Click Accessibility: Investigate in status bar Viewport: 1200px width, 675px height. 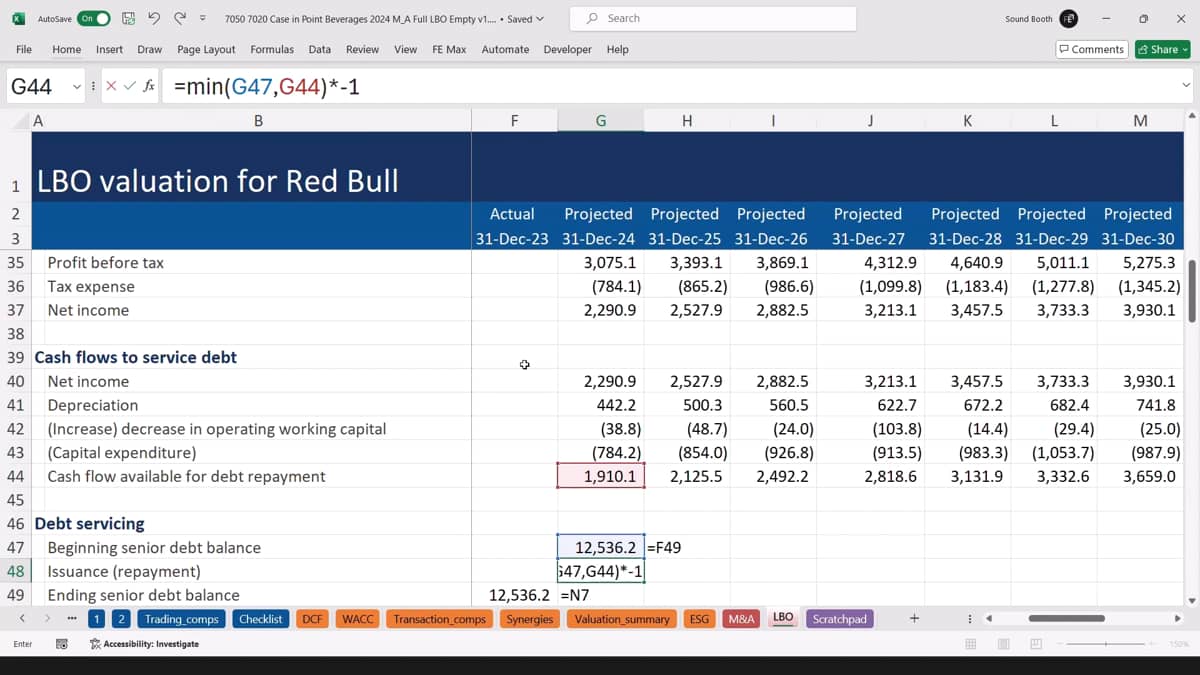pyautogui.click(x=144, y=644)
